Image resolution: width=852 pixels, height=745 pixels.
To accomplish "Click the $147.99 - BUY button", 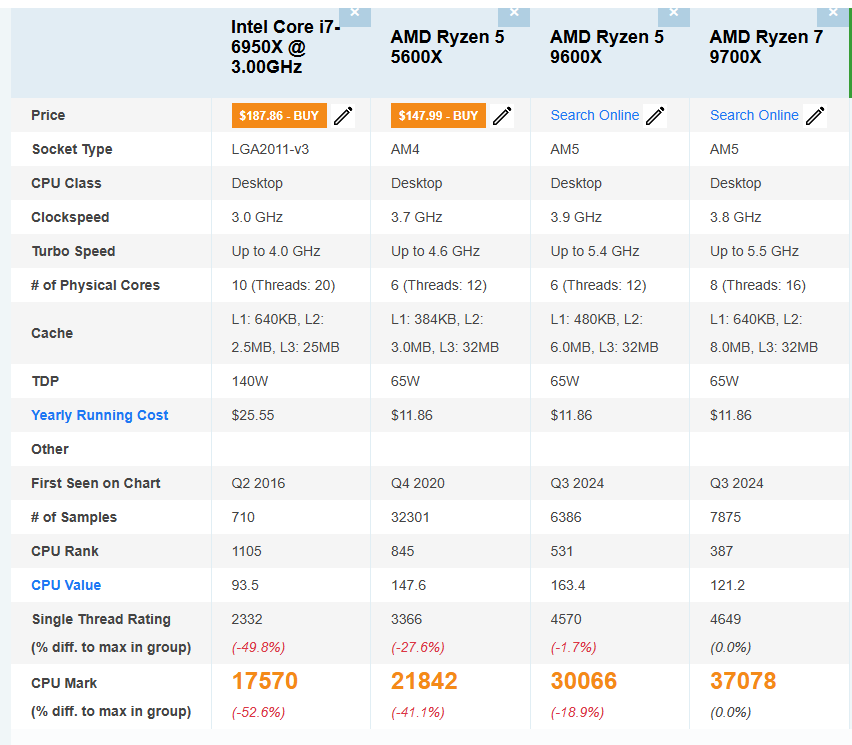I will click(438, 116).
